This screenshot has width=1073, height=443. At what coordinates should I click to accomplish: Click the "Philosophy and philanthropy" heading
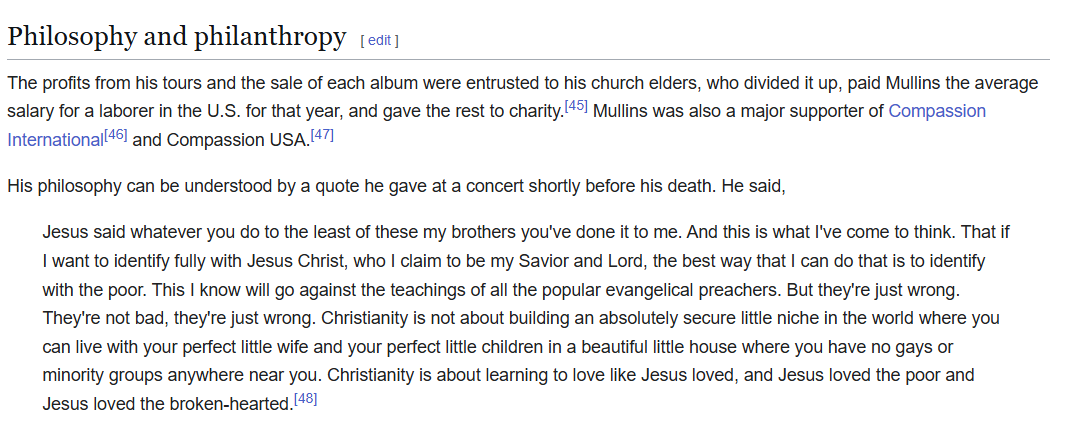176,37
